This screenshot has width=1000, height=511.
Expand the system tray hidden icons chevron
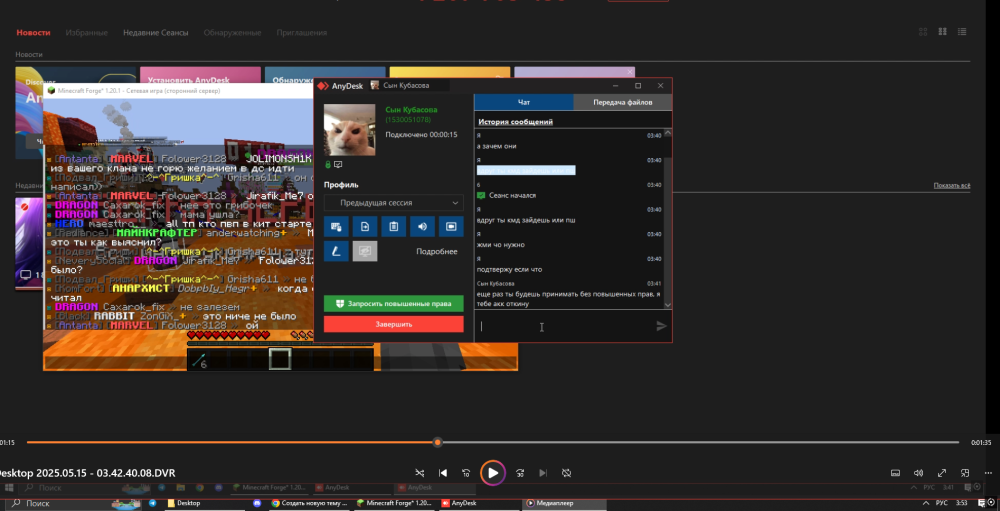pos(925,503)
